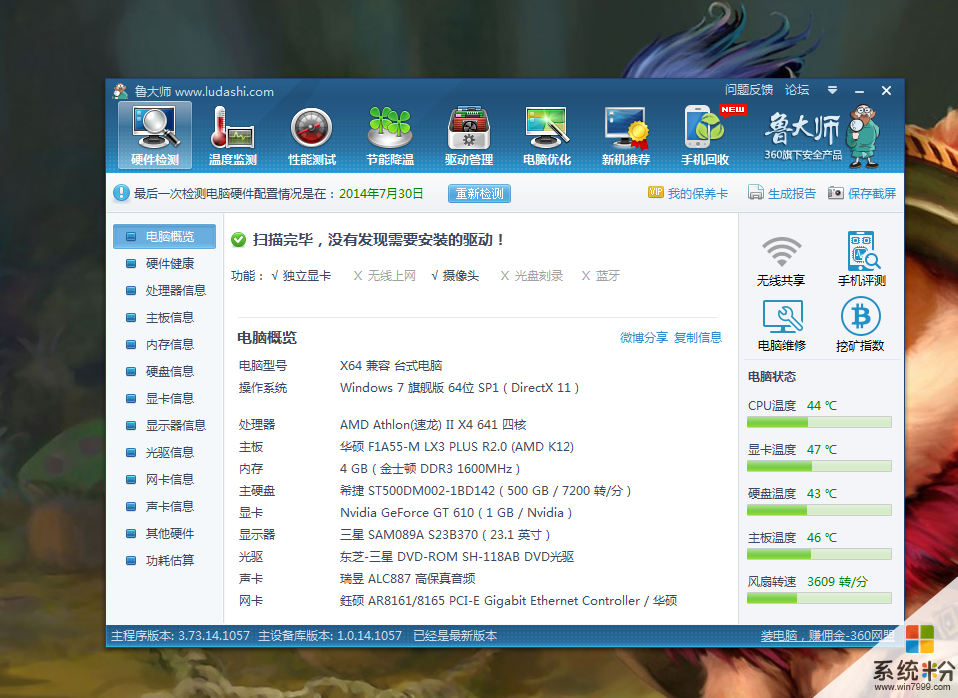This screenshot has height=698, width=958.
Task: Open the 温度监测 temperature monitor
Action: click(x=233, y=136)
